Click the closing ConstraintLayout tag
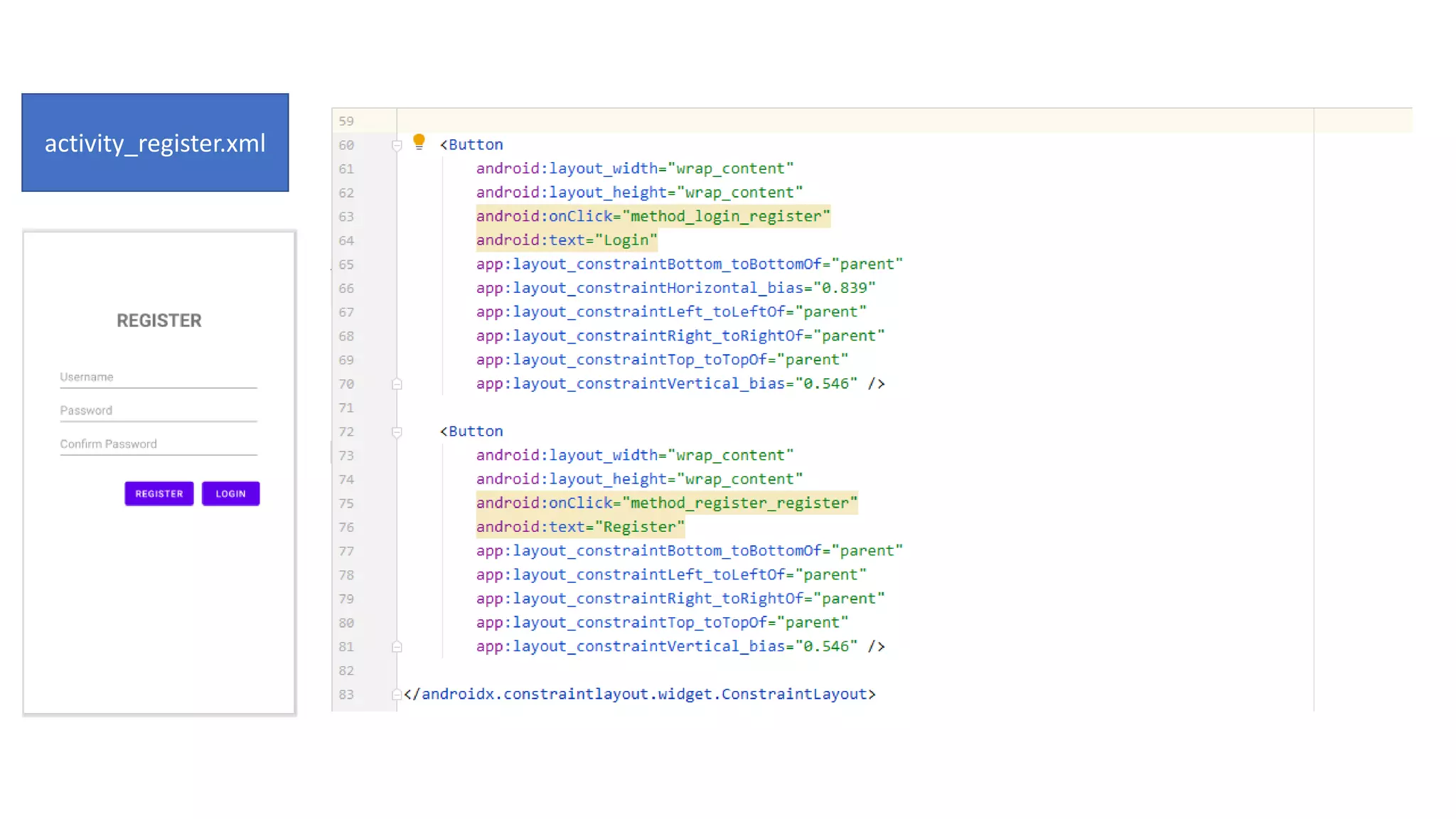Image resolution: width=1456 pixels, height=819 pixels. point(640,694)
